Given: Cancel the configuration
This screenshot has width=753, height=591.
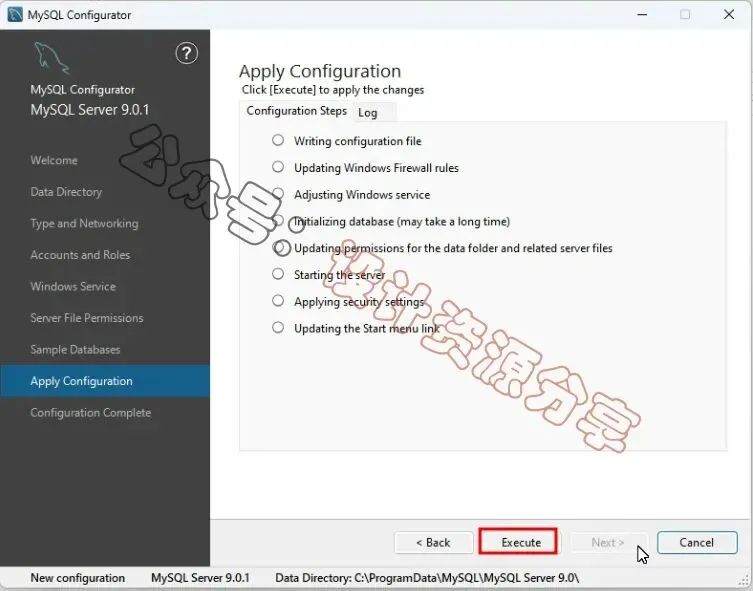Looking at the screenshot, I should click(697, 543).
